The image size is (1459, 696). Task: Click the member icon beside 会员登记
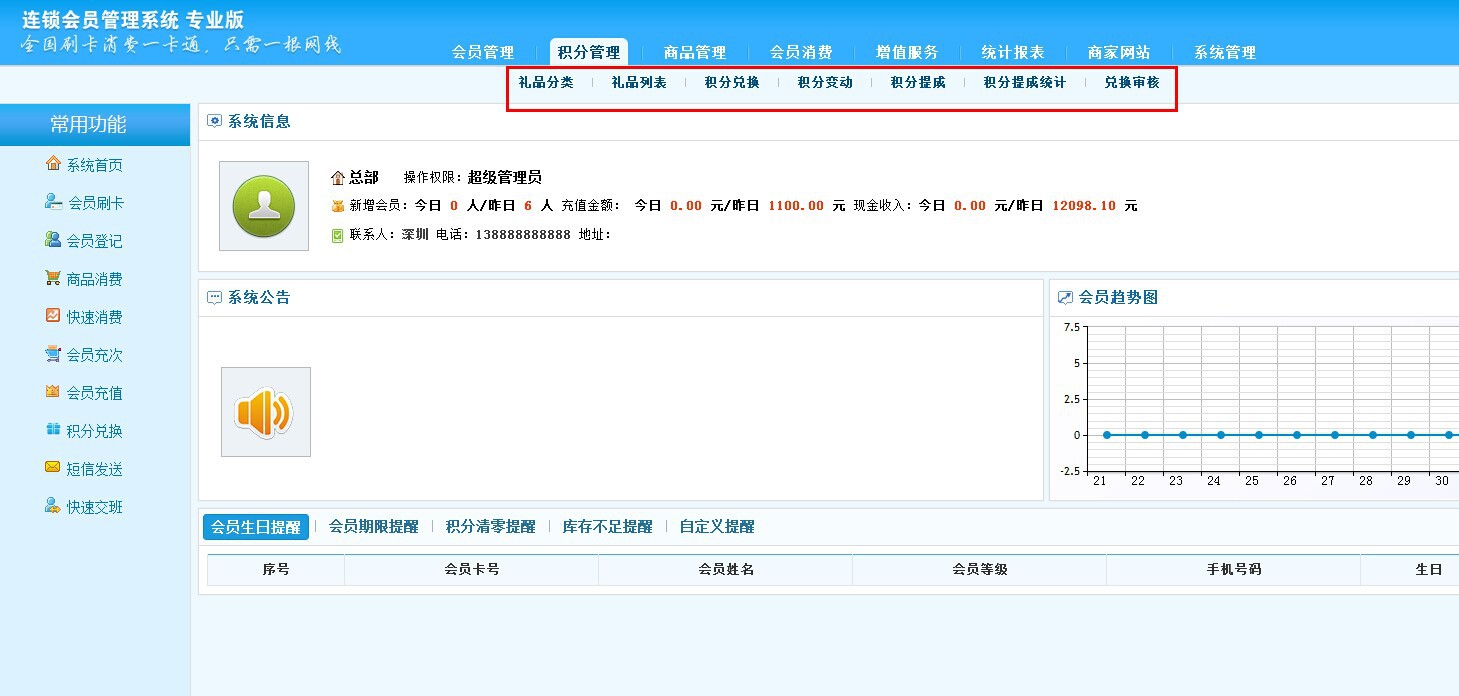tap(53, 240)
